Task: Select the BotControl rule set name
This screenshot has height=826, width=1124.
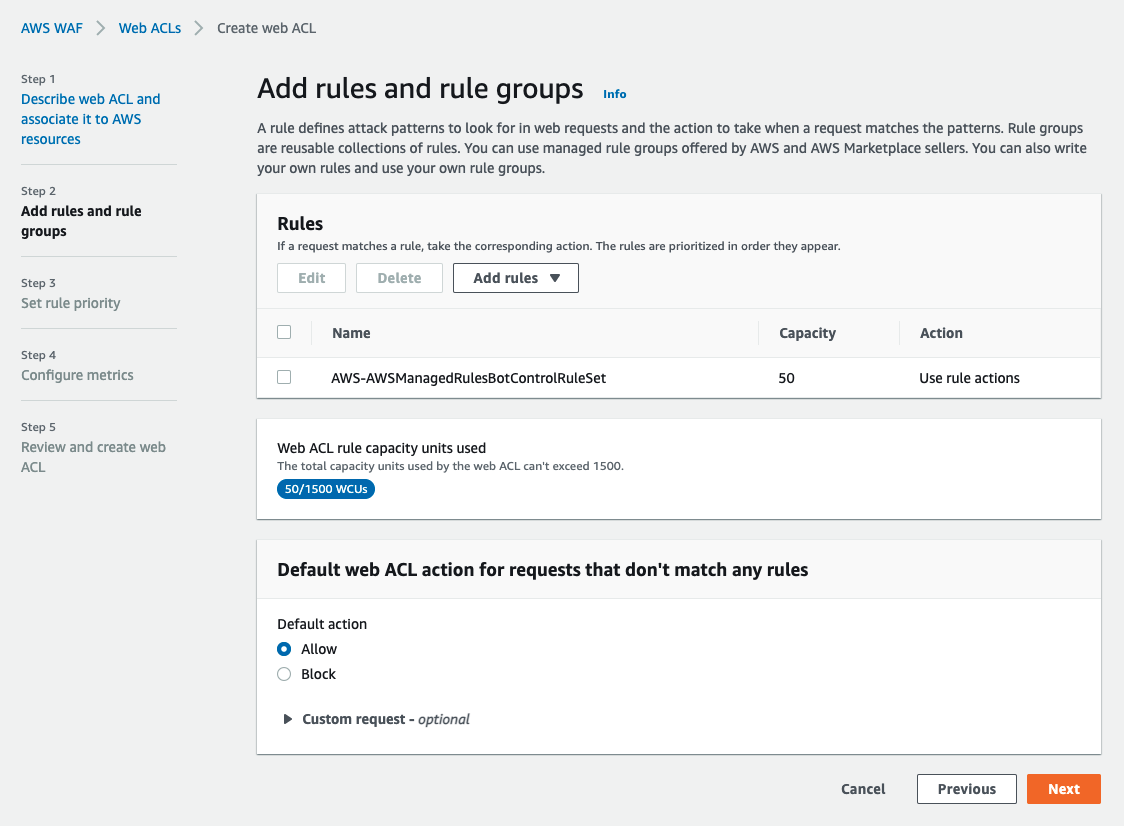Action: [466, 378]
